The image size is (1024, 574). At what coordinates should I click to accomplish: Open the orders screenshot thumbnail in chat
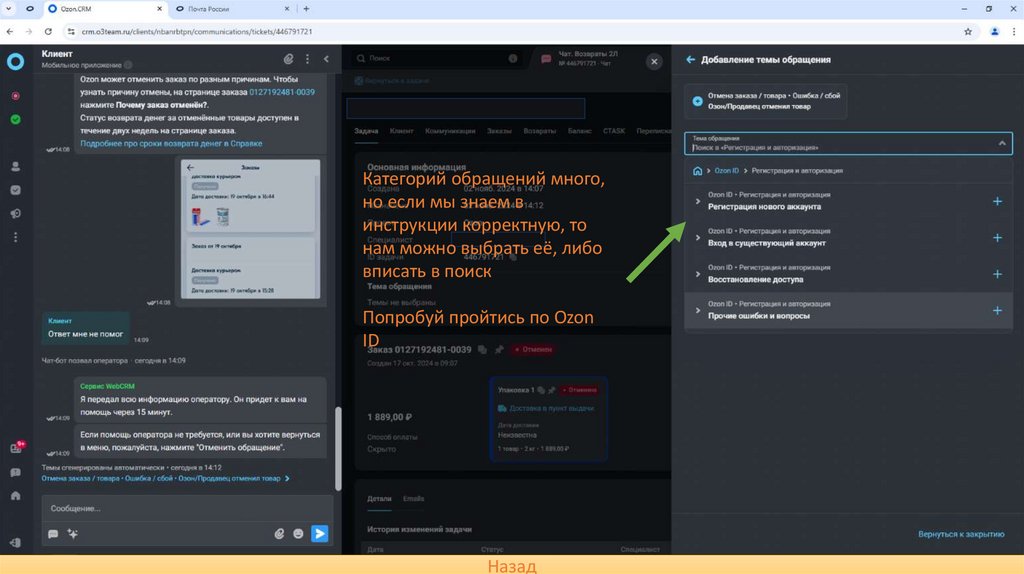point(251,229)
